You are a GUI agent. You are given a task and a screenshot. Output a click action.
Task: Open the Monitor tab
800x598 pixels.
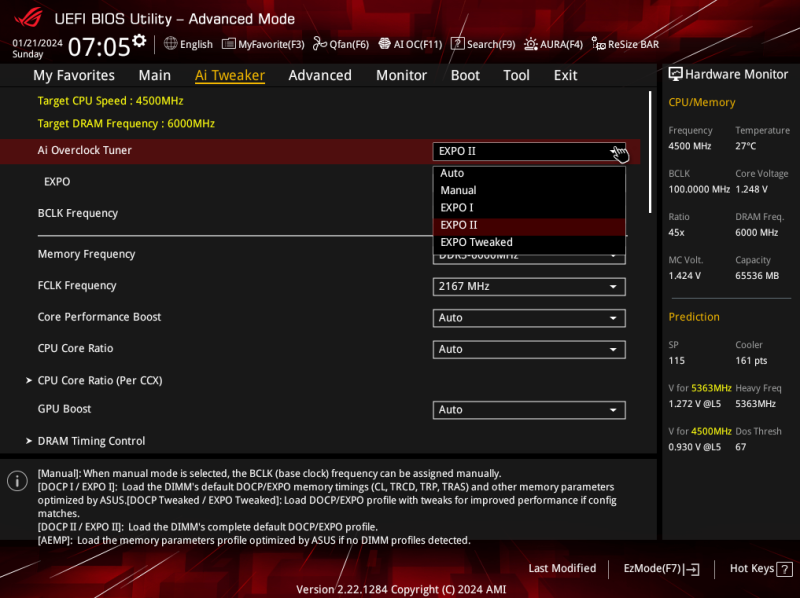(402, 76)
